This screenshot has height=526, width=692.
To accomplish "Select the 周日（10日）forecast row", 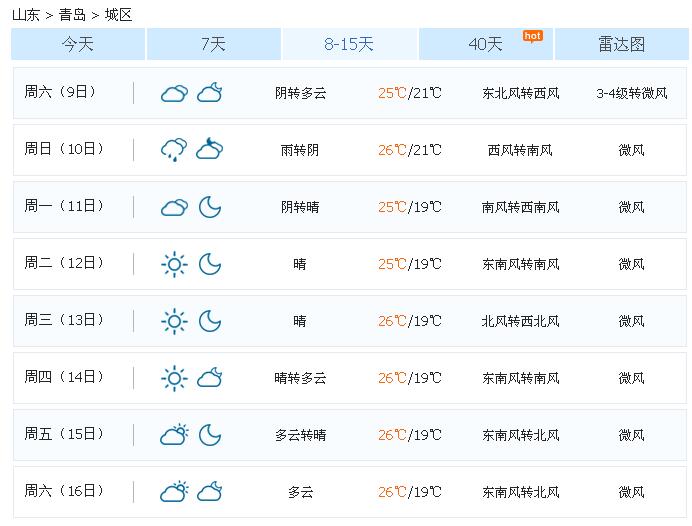I will coord(350,150).
